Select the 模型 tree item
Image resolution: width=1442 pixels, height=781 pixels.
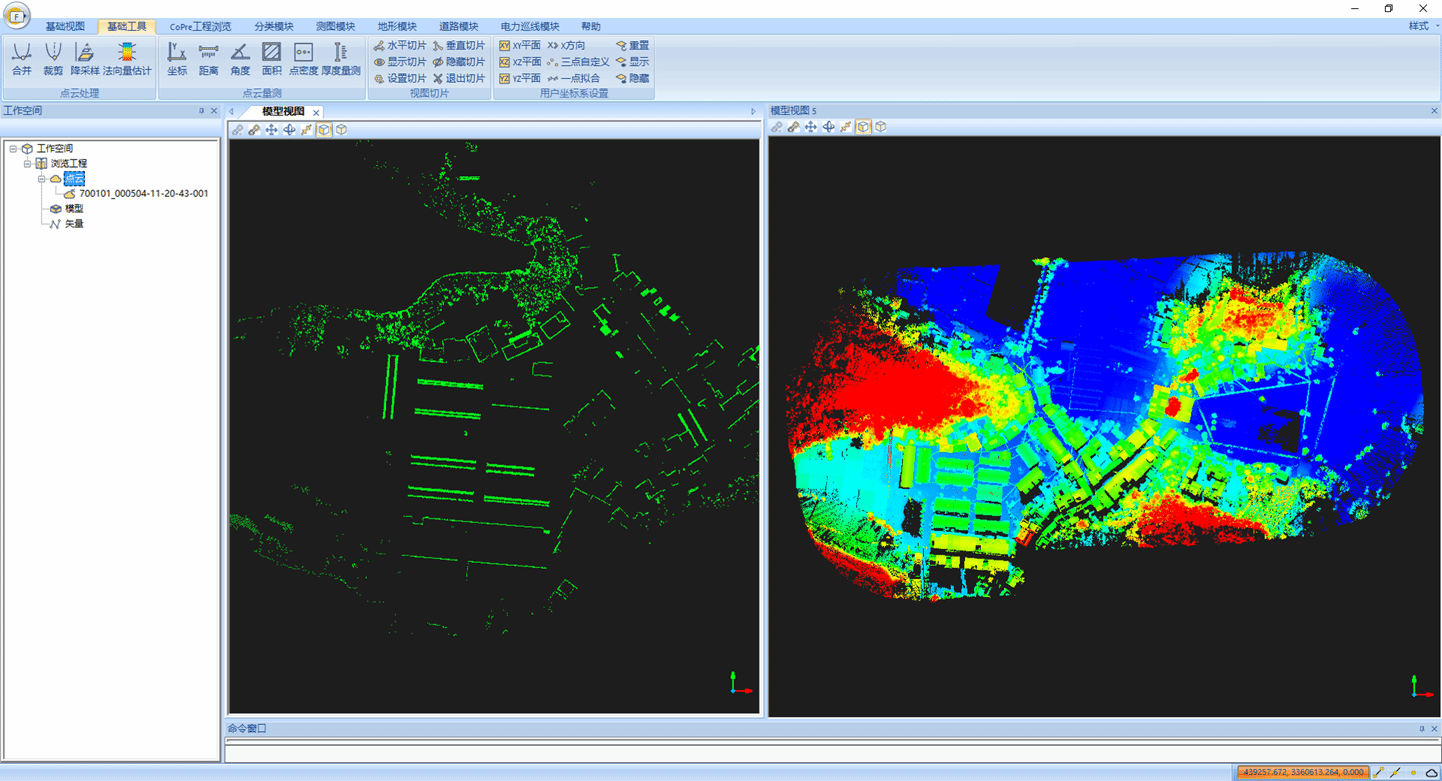[74, 209]
